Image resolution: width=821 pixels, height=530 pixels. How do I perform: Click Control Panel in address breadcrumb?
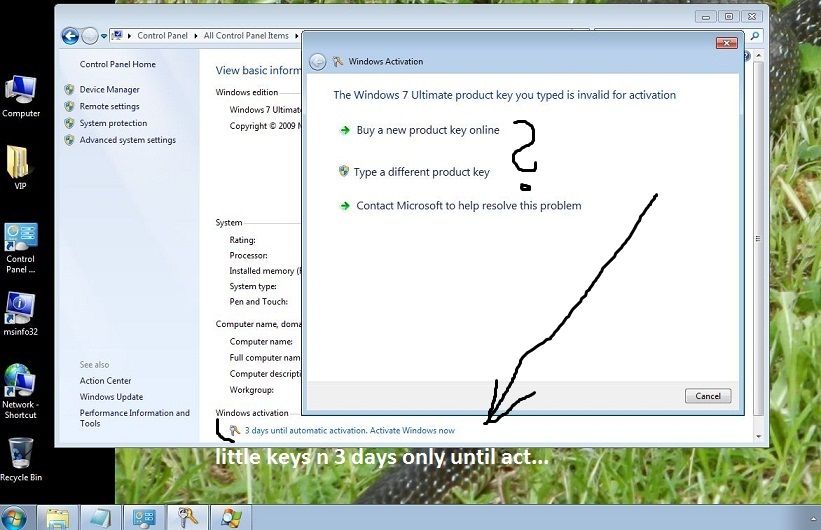(162, 36)
